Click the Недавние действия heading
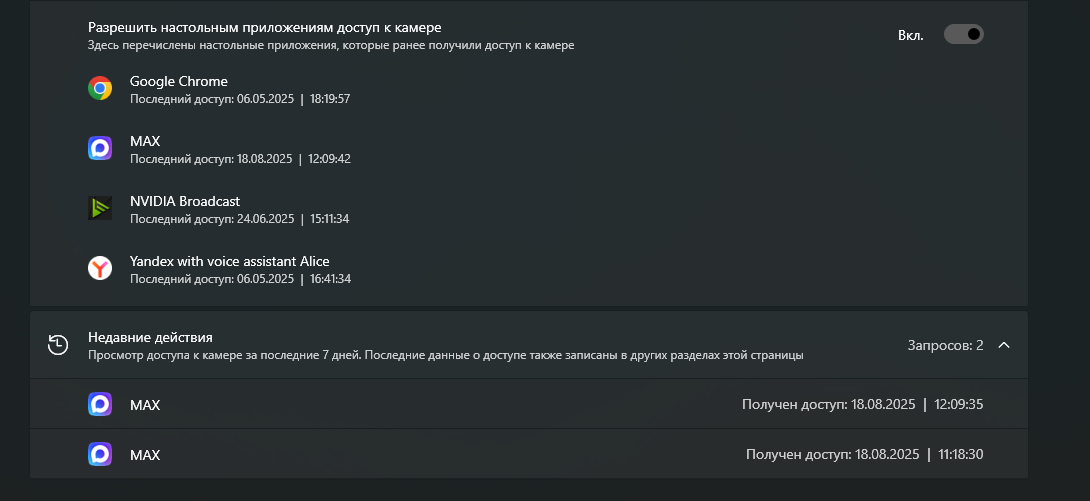 [x=150, y=337]
